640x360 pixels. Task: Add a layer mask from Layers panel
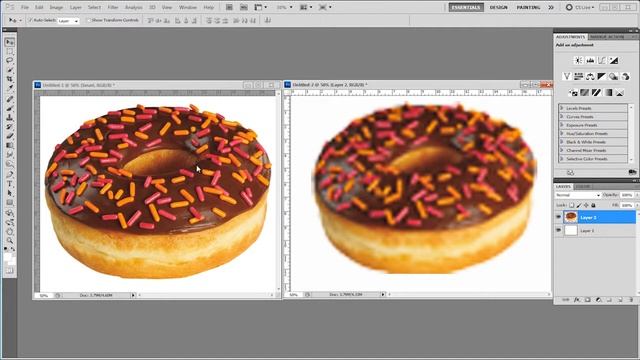[x=588, y=300]
